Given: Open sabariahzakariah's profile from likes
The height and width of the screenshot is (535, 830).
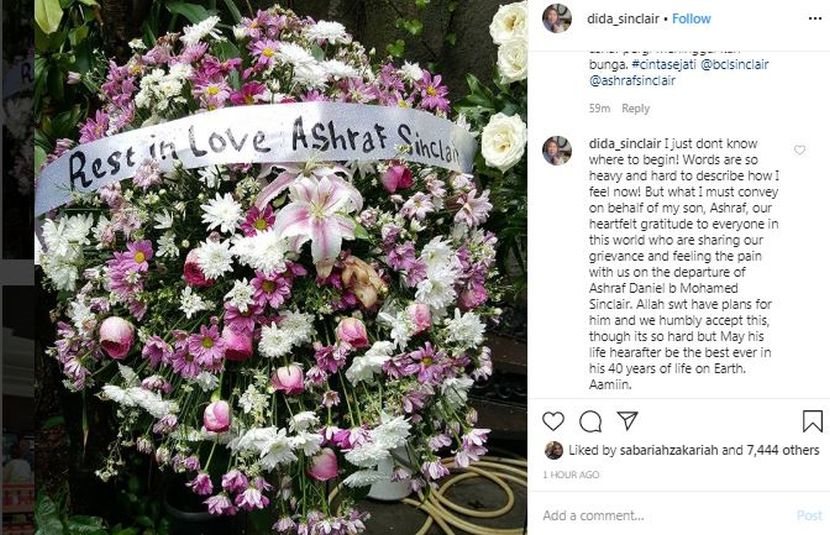Looking at the screenshot, I should 669,450.
